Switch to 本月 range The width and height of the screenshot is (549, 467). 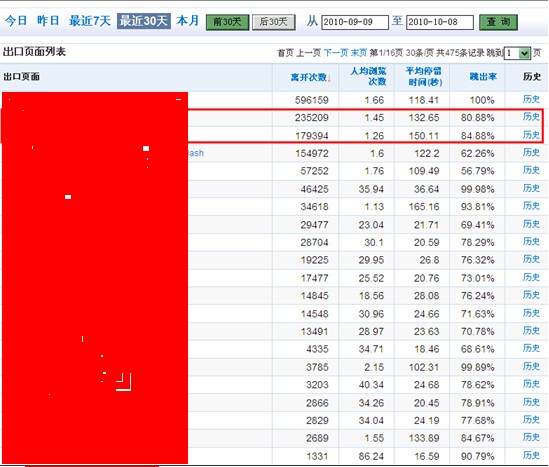188,21
